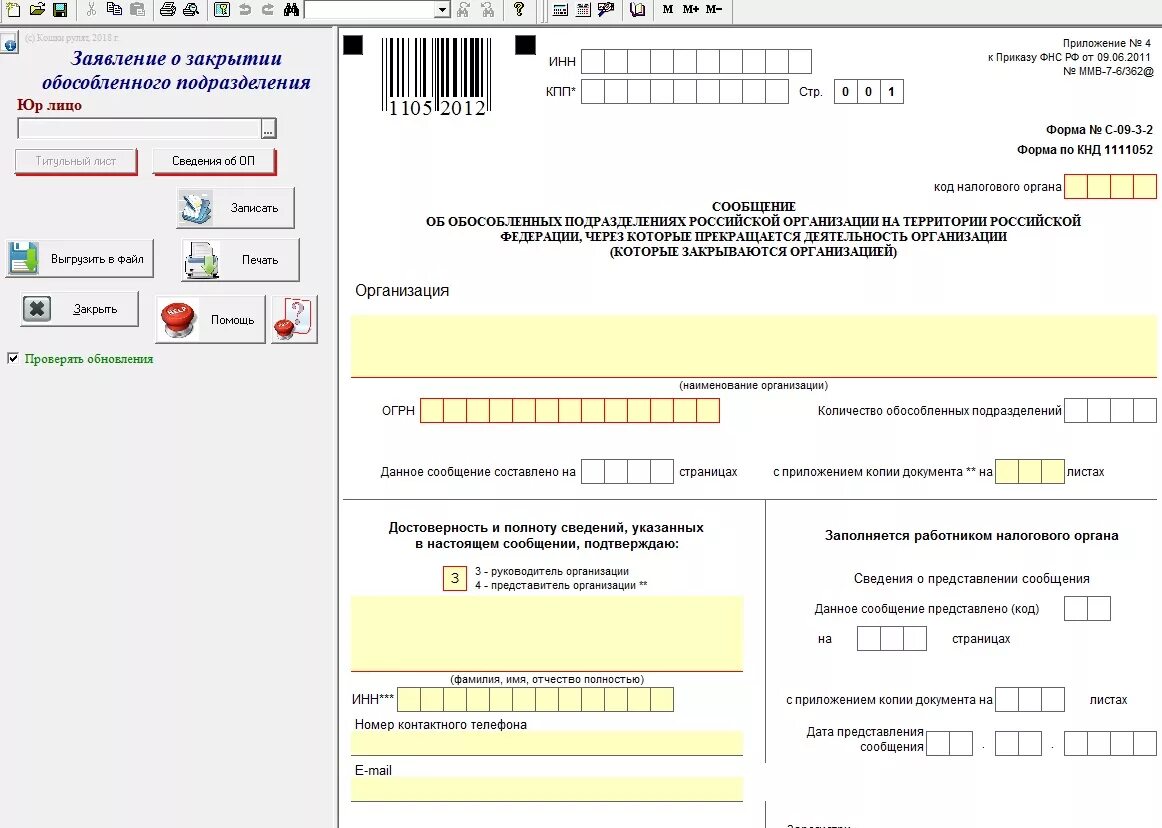This screenshot has height=828, width=1162.
Task: Click the toolbar icon right of the calendar
Action: click(606, 10)
